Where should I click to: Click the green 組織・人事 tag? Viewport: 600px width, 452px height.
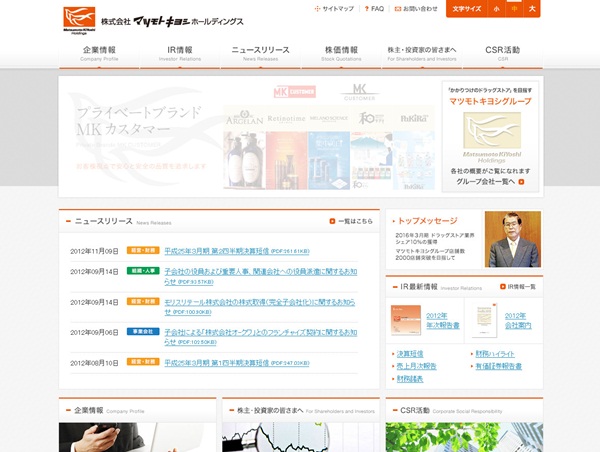coord(143,271)
